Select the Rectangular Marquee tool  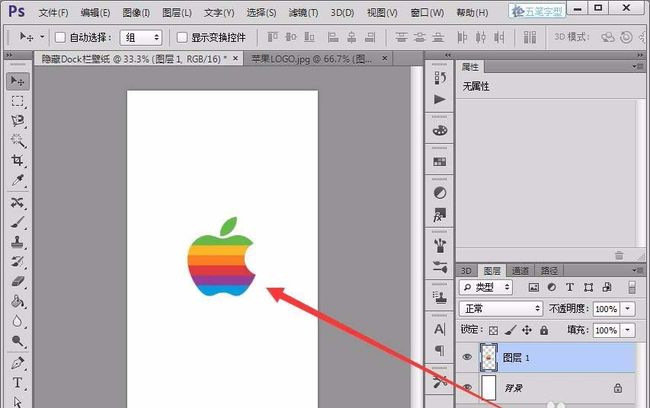coord(17,101)
